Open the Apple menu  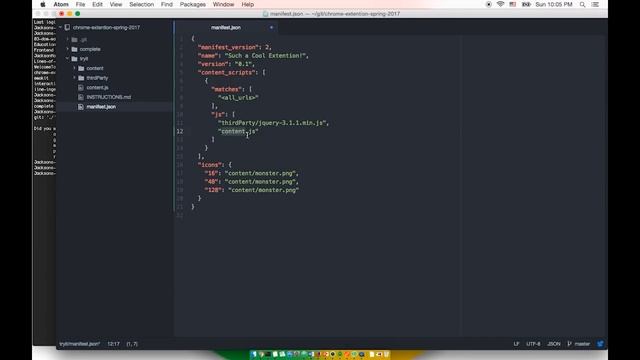[43, 4]
